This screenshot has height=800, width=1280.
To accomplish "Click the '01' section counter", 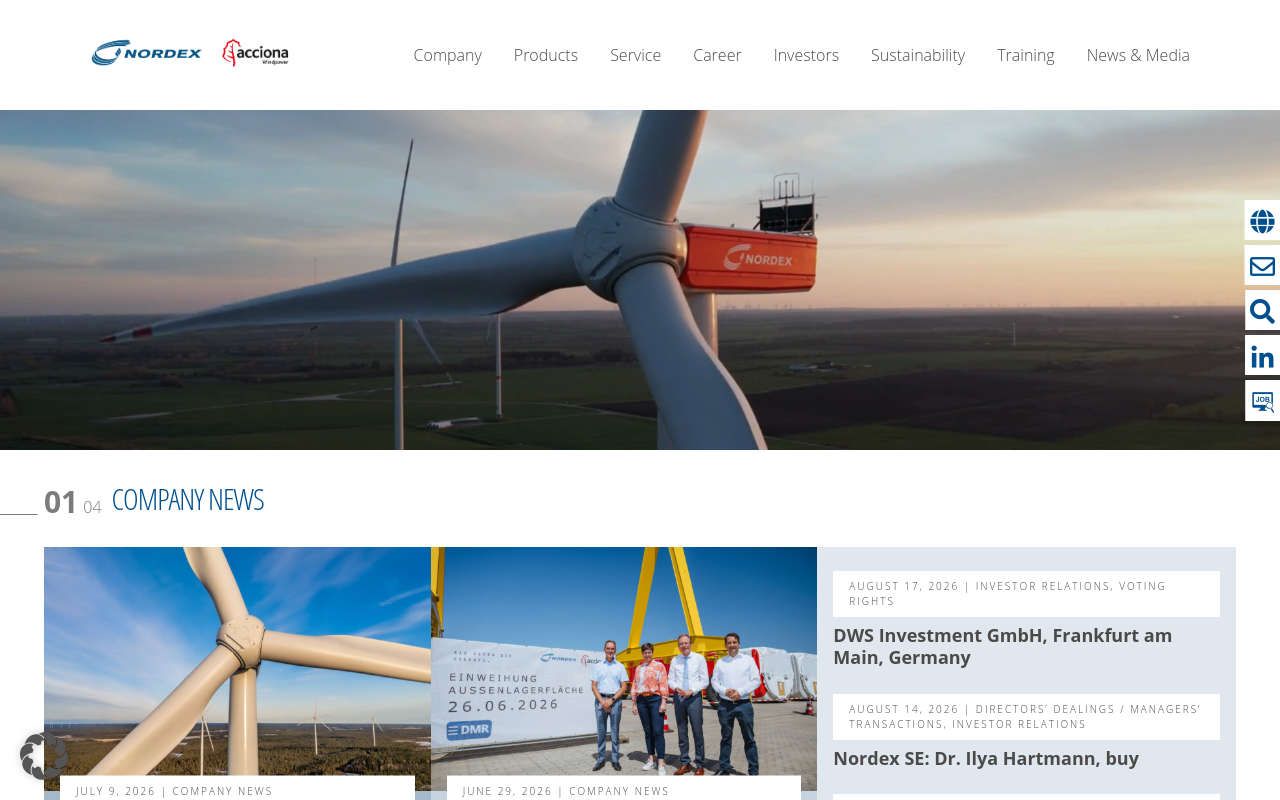I will [x=61, y=502].
